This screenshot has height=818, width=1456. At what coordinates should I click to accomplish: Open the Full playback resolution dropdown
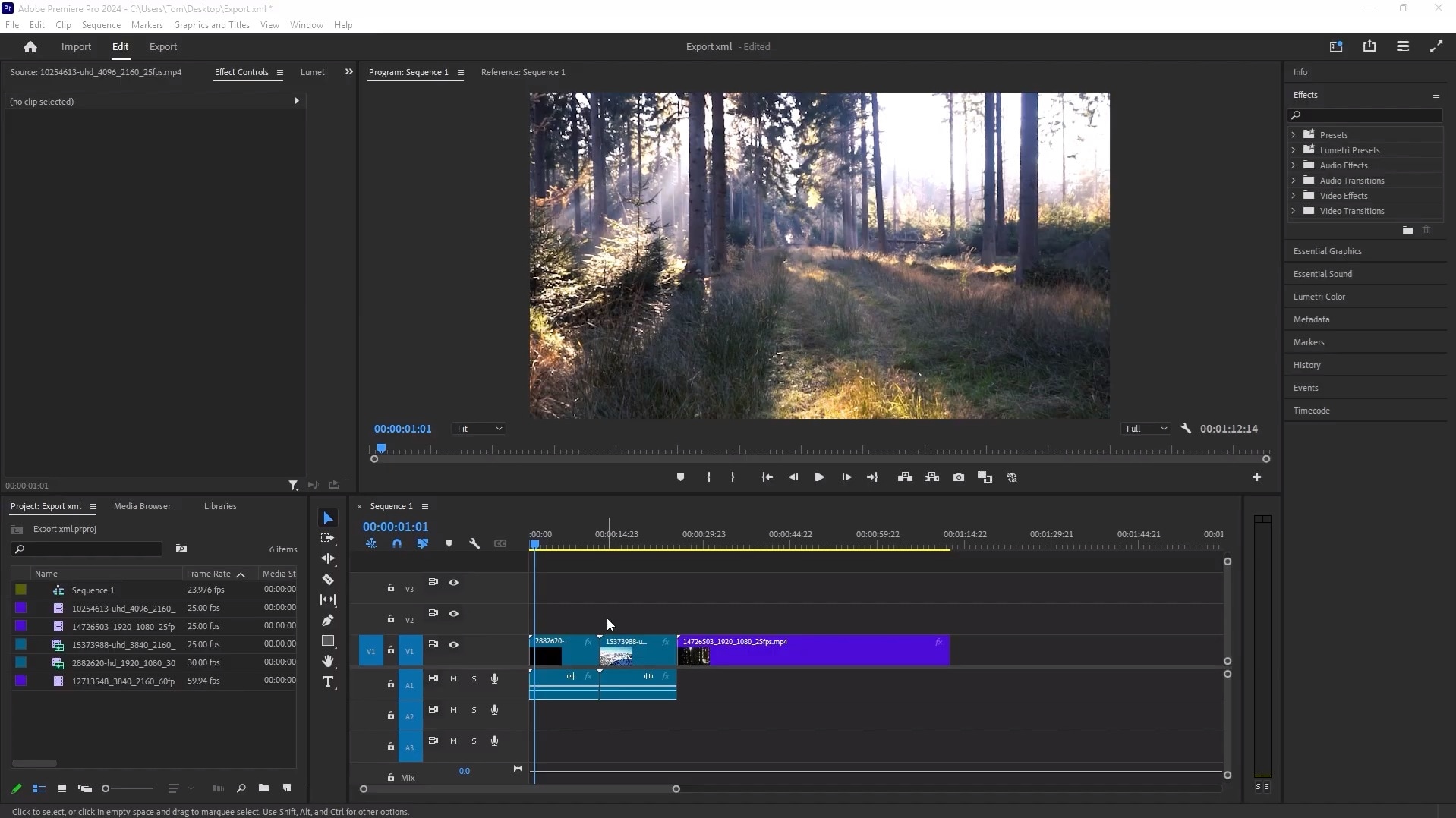point(1145,429)
